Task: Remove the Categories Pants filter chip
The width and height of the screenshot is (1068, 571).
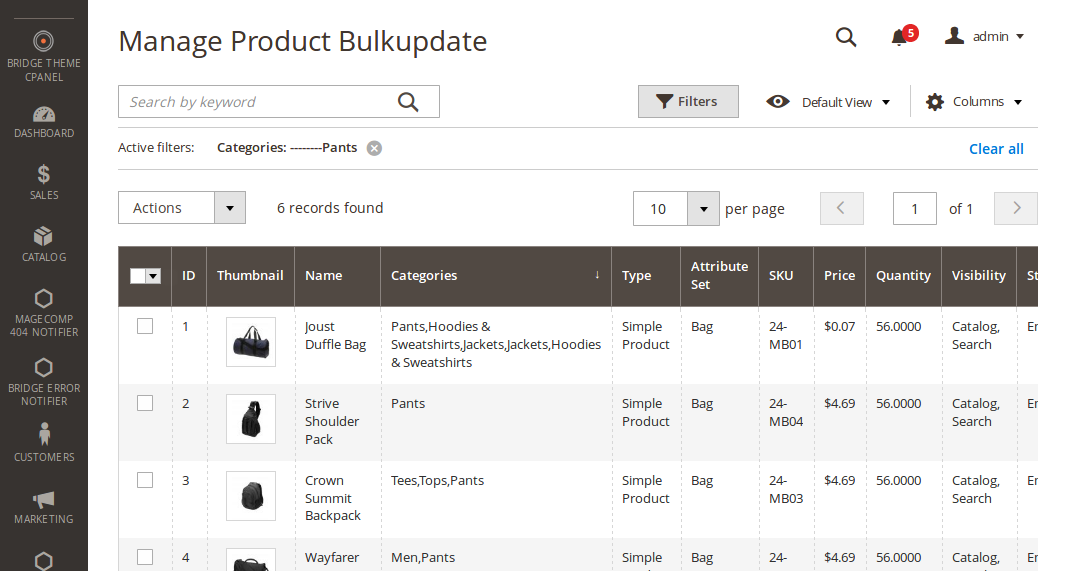Action: click(374, 148)
